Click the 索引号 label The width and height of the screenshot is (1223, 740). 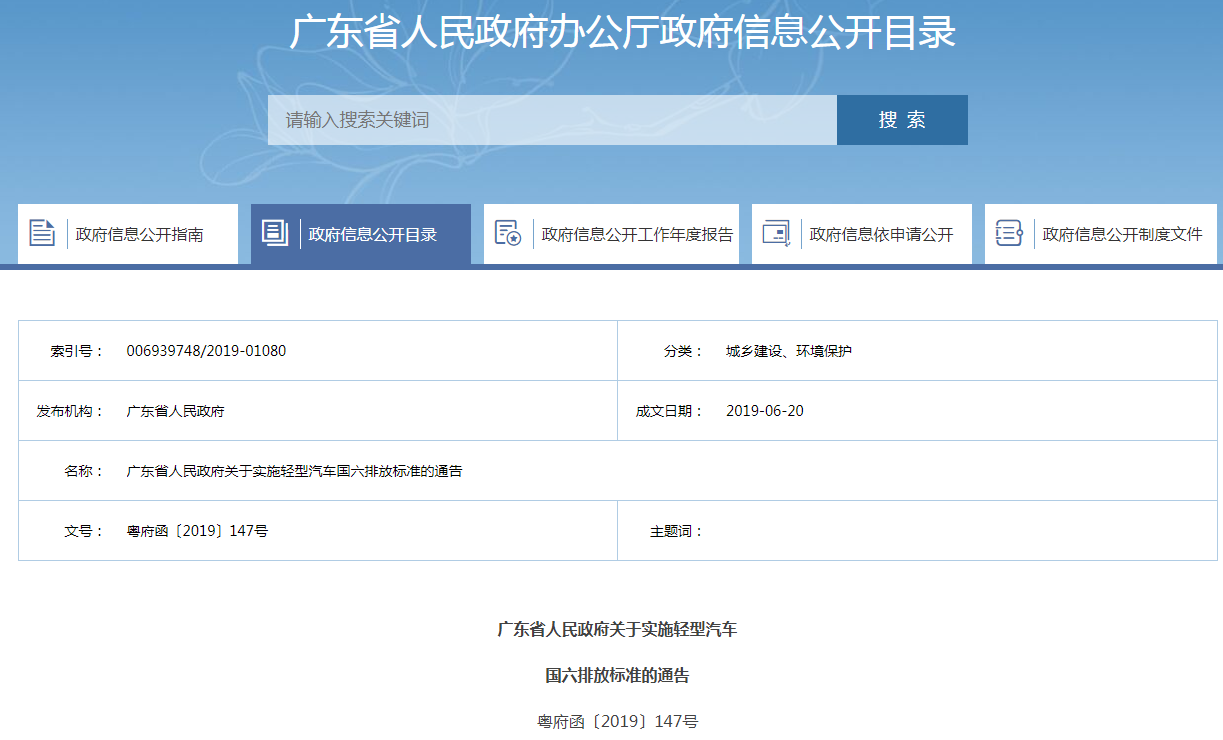coord(77,351)
